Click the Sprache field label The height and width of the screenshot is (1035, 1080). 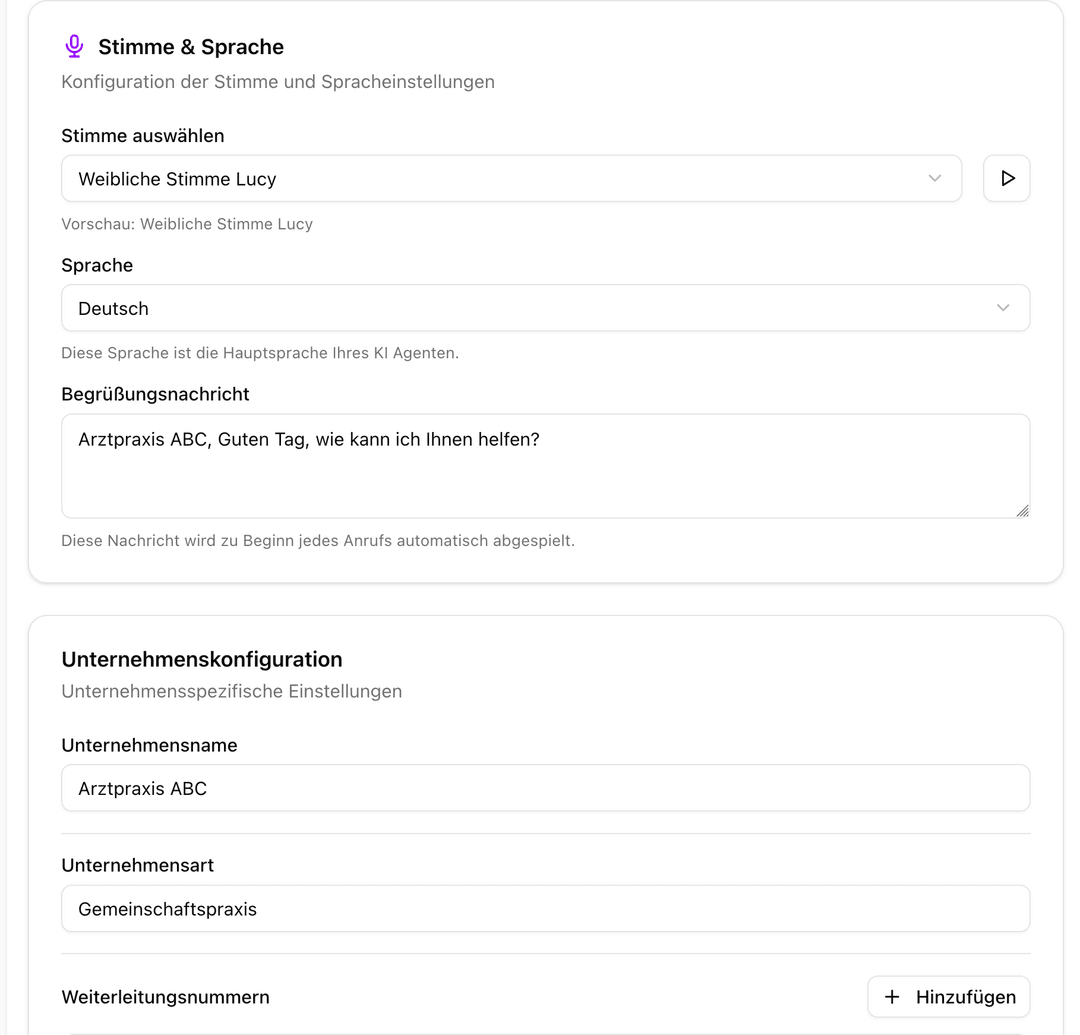click(x=97, y=265)
